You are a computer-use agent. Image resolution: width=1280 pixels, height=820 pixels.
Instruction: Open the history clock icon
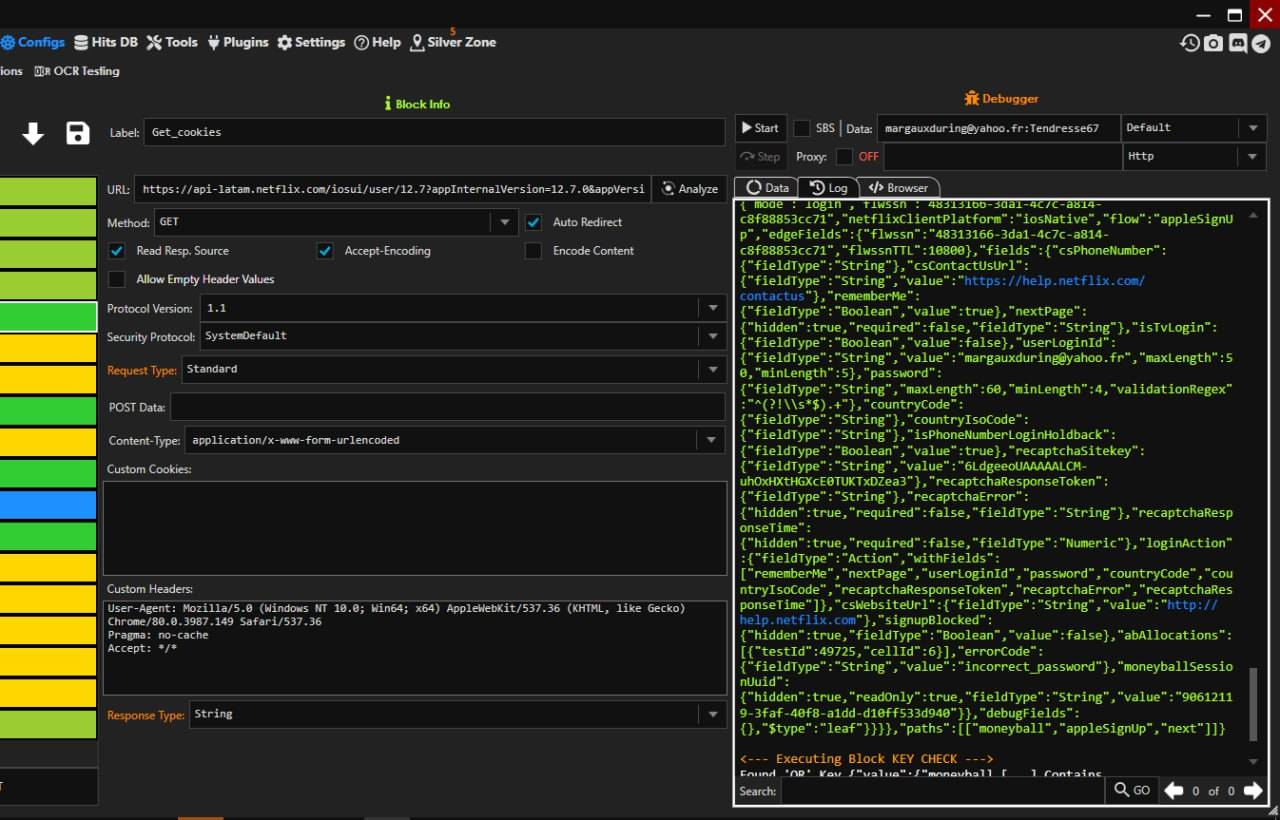click(1189, 43)
